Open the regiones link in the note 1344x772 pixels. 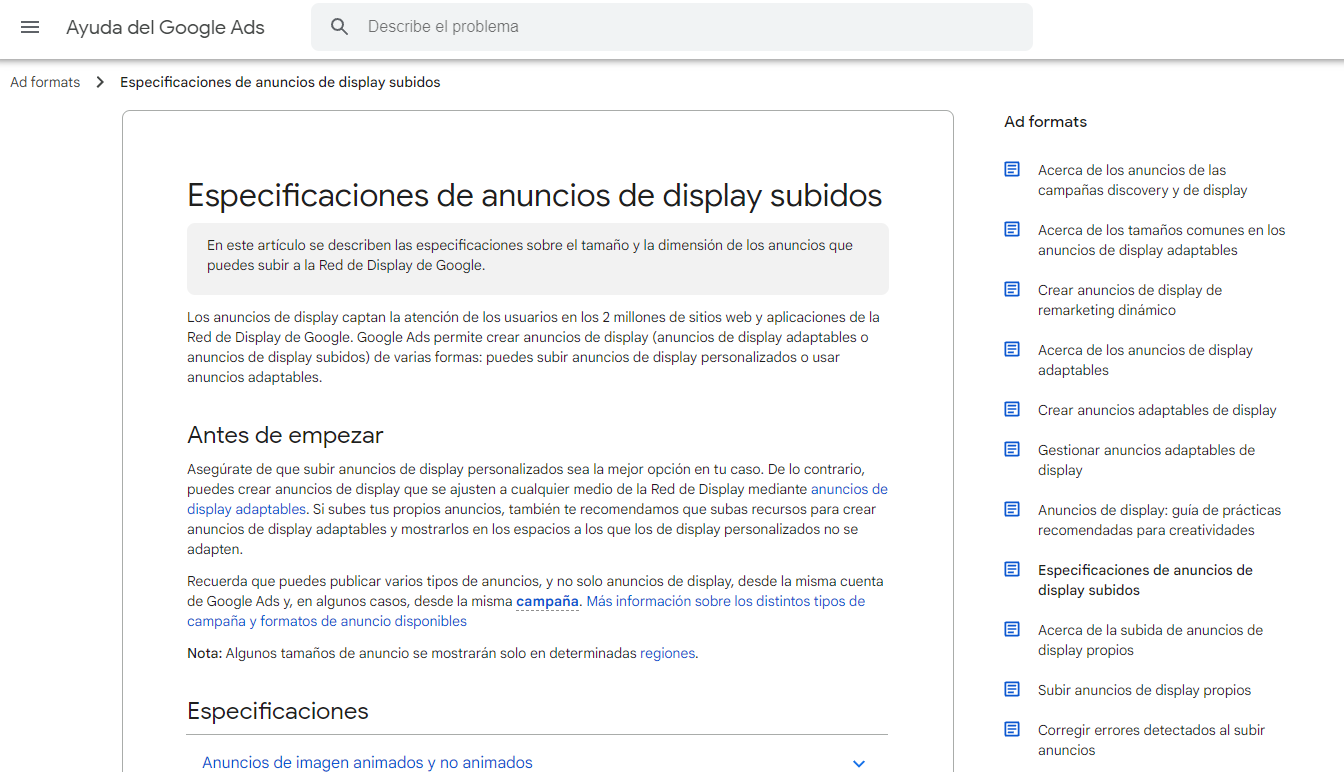667,653
